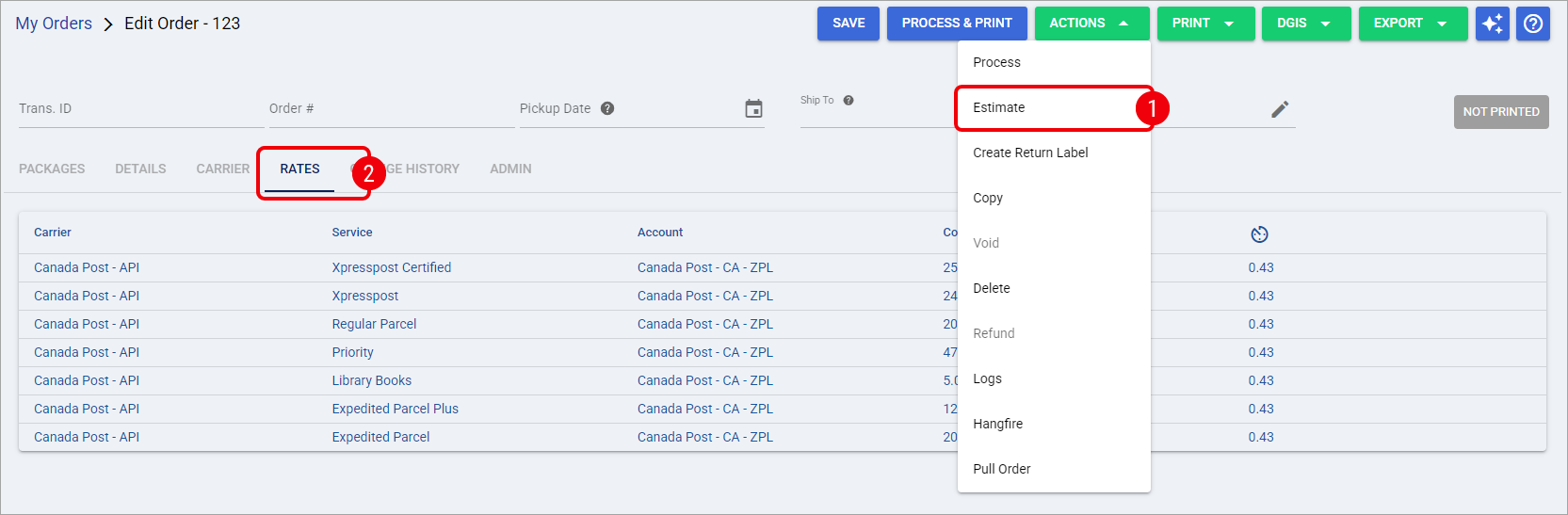This screenshot has width=1568, height=515.
Task: Sort by the Service column header
Action: (352, 233)
